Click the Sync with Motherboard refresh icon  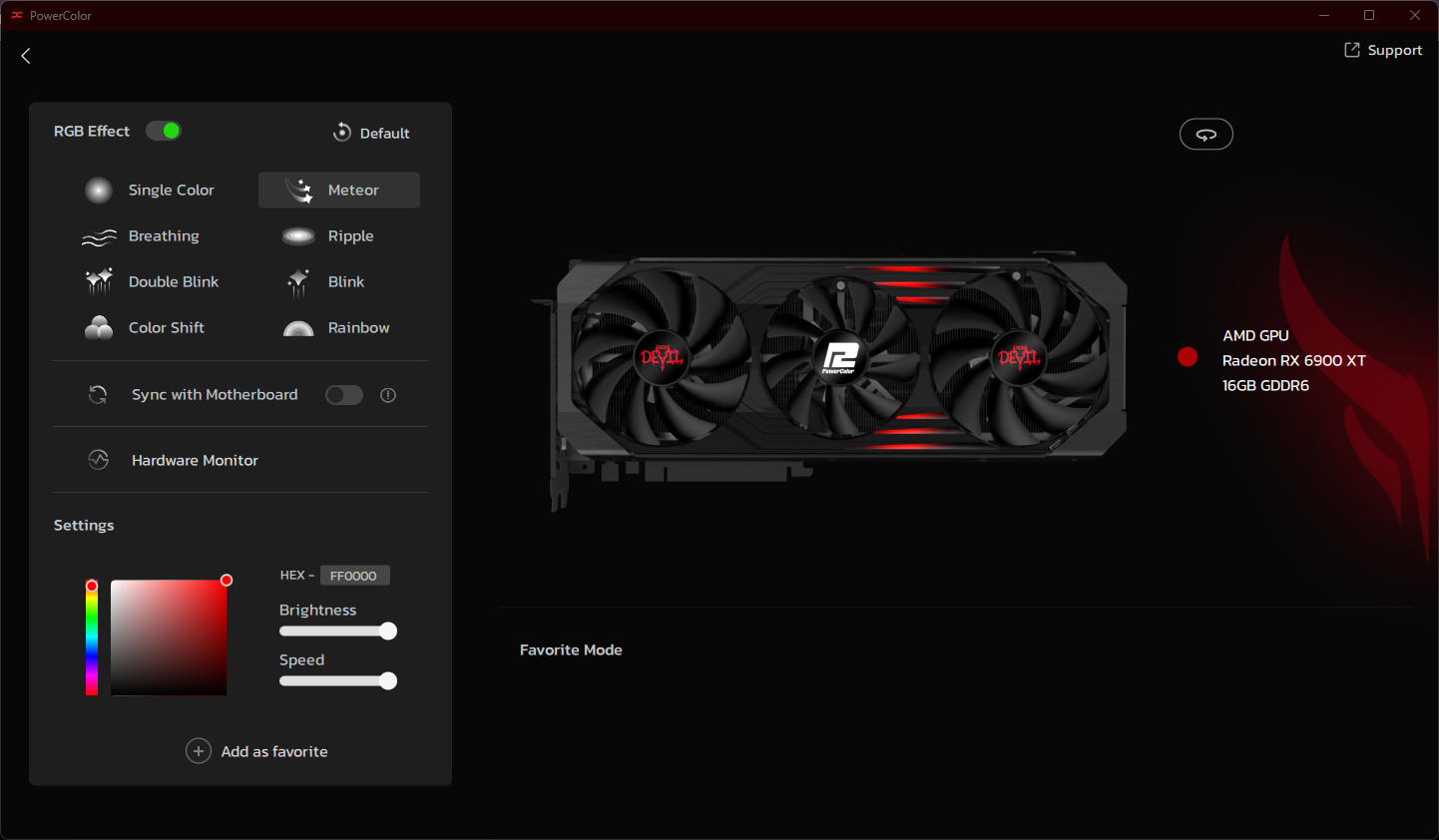[x=98, y=395]
